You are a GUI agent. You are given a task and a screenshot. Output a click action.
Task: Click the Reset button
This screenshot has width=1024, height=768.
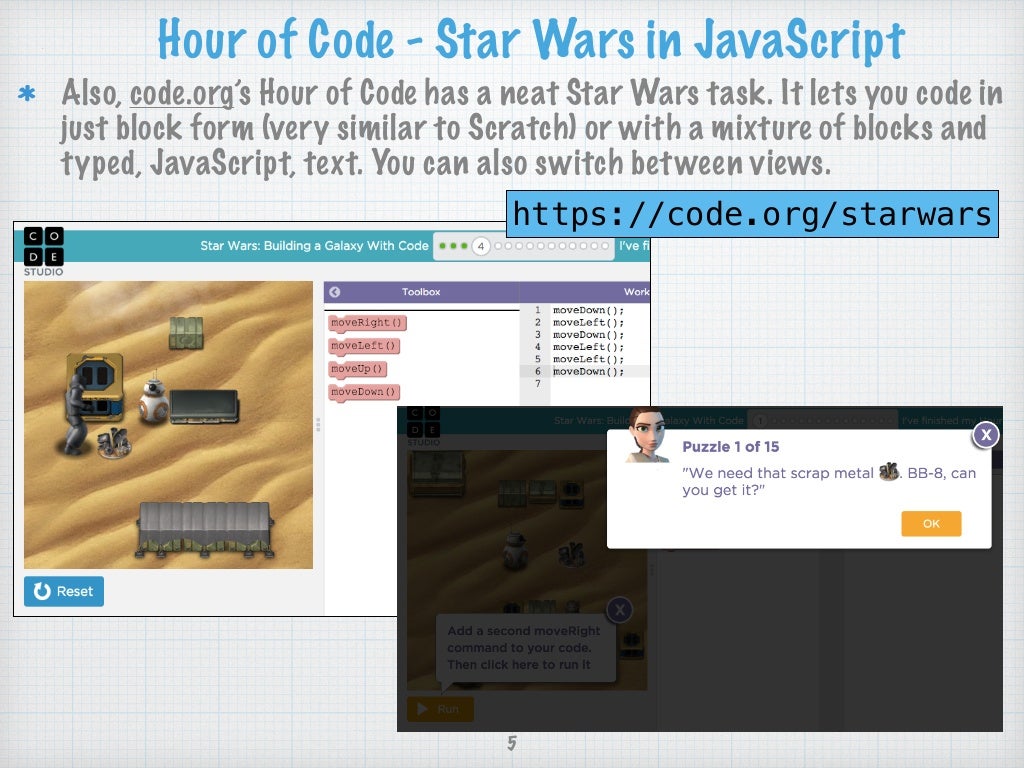tap(64, 591)
